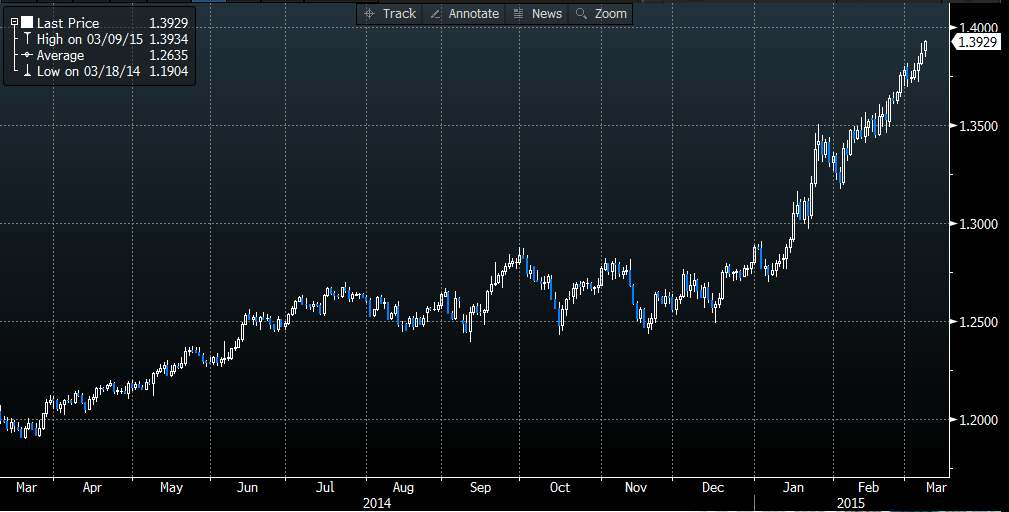Click the May label on time axis

tap(171, 488)
